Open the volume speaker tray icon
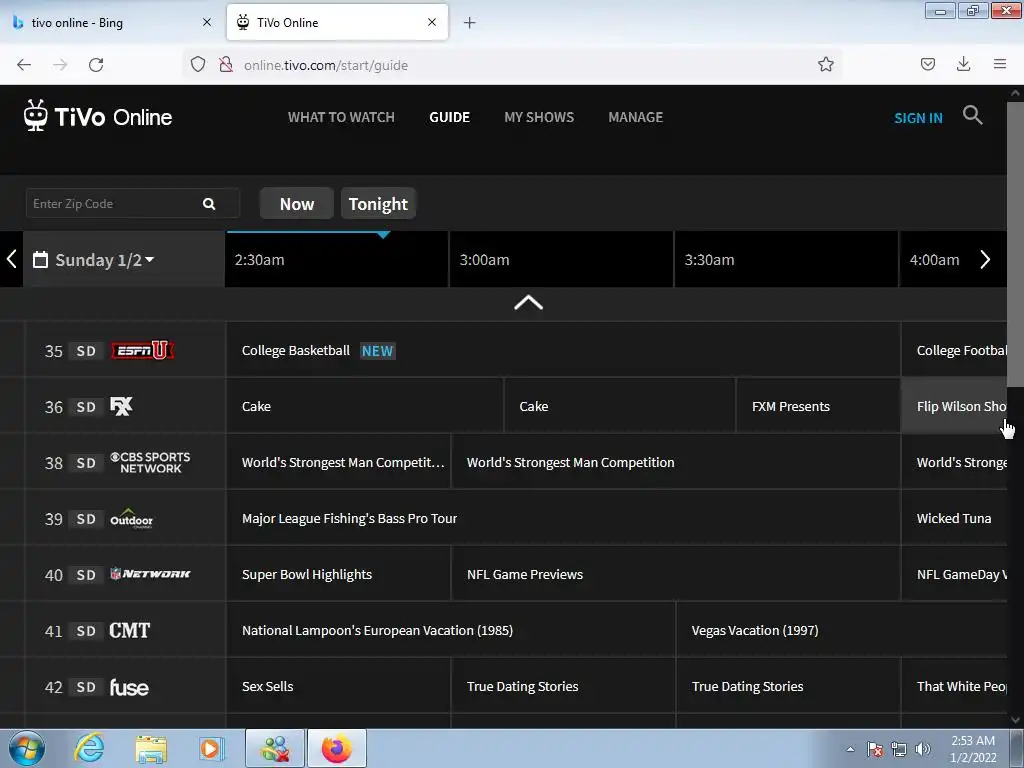Screen dimensions: 1024x768 [x=923, y=749]
